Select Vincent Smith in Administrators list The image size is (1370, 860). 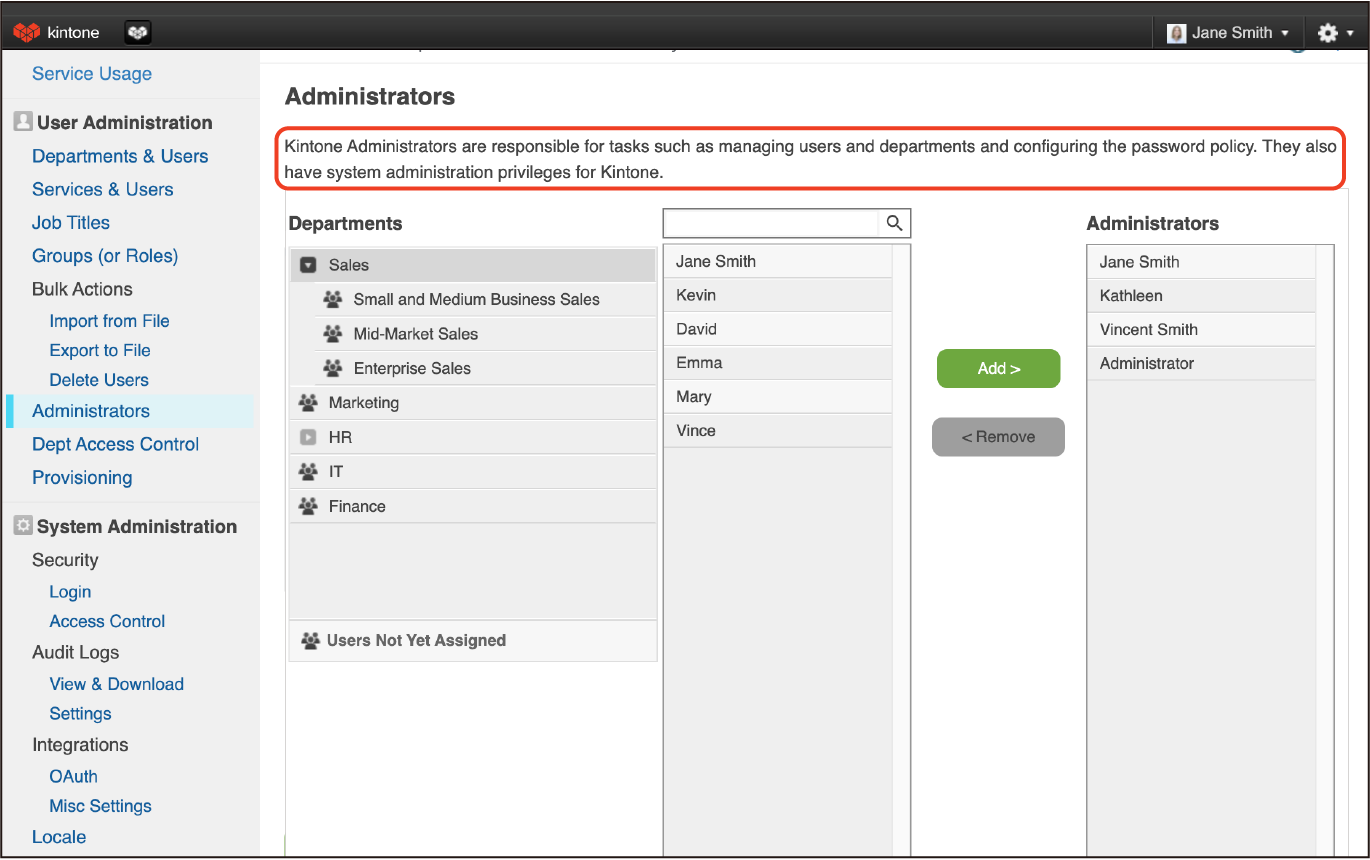pos(1148,330)
